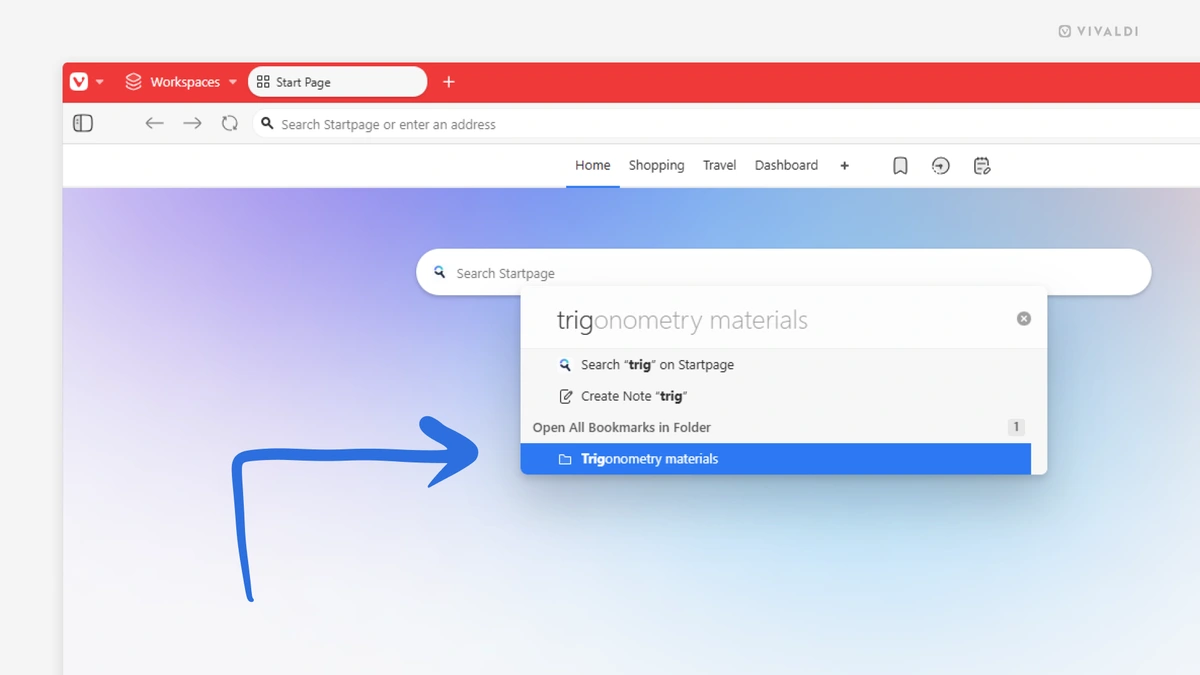Open the Vivaldi menu icon
Image resolution: width=1200 pixels, height=675 pixels.
pos(80,81)
